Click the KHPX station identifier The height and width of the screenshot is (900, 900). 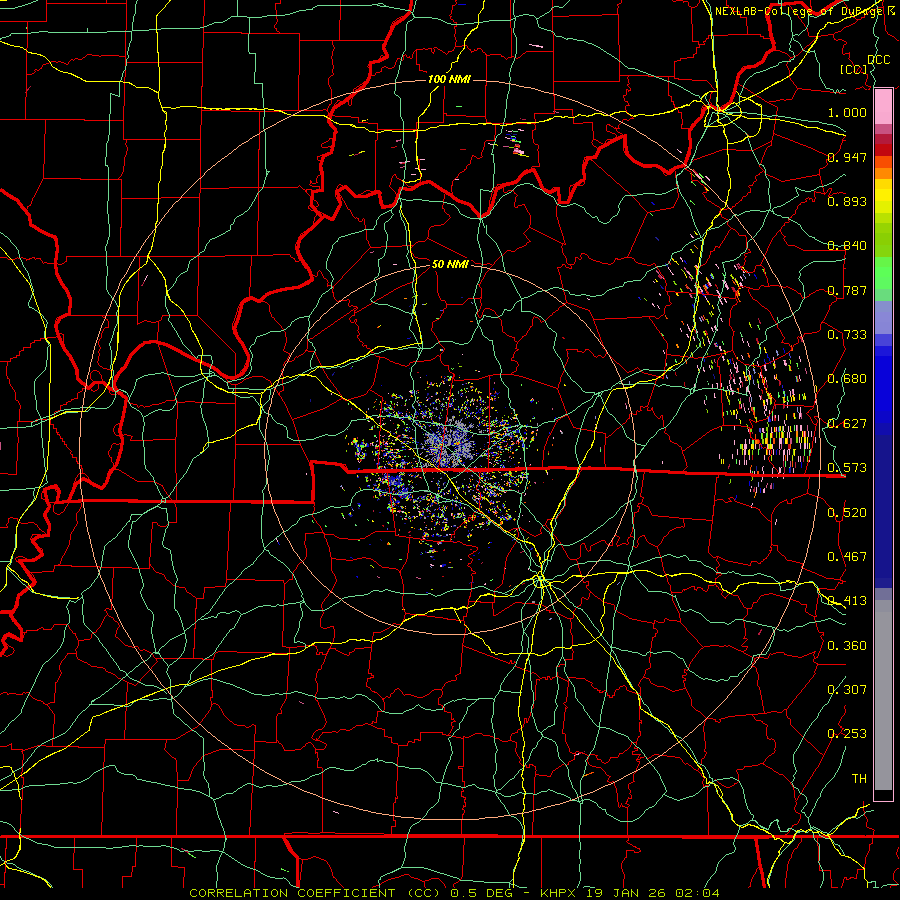[557, 893]
